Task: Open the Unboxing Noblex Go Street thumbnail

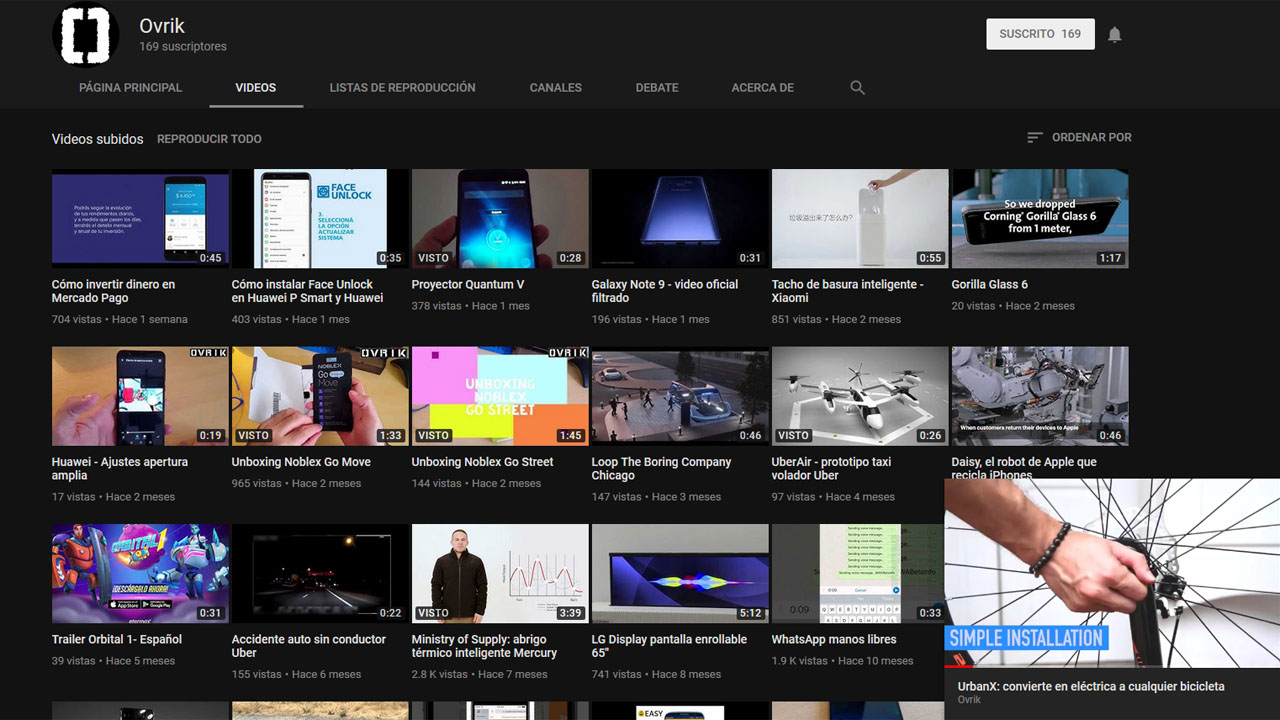Action: (x=500, y=396)
